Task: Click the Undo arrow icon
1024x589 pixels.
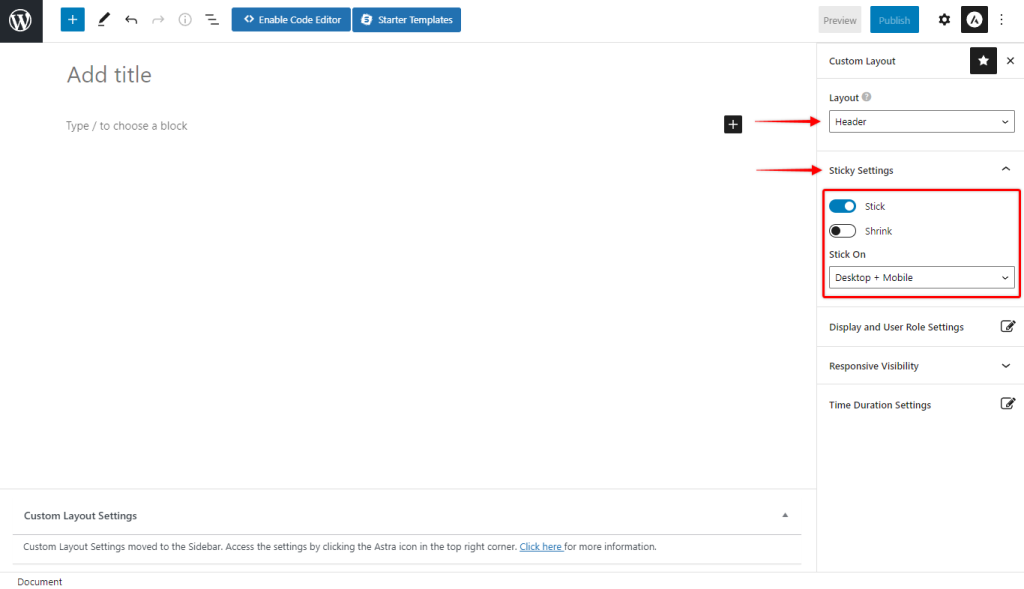Action: (x=131, y=20)
